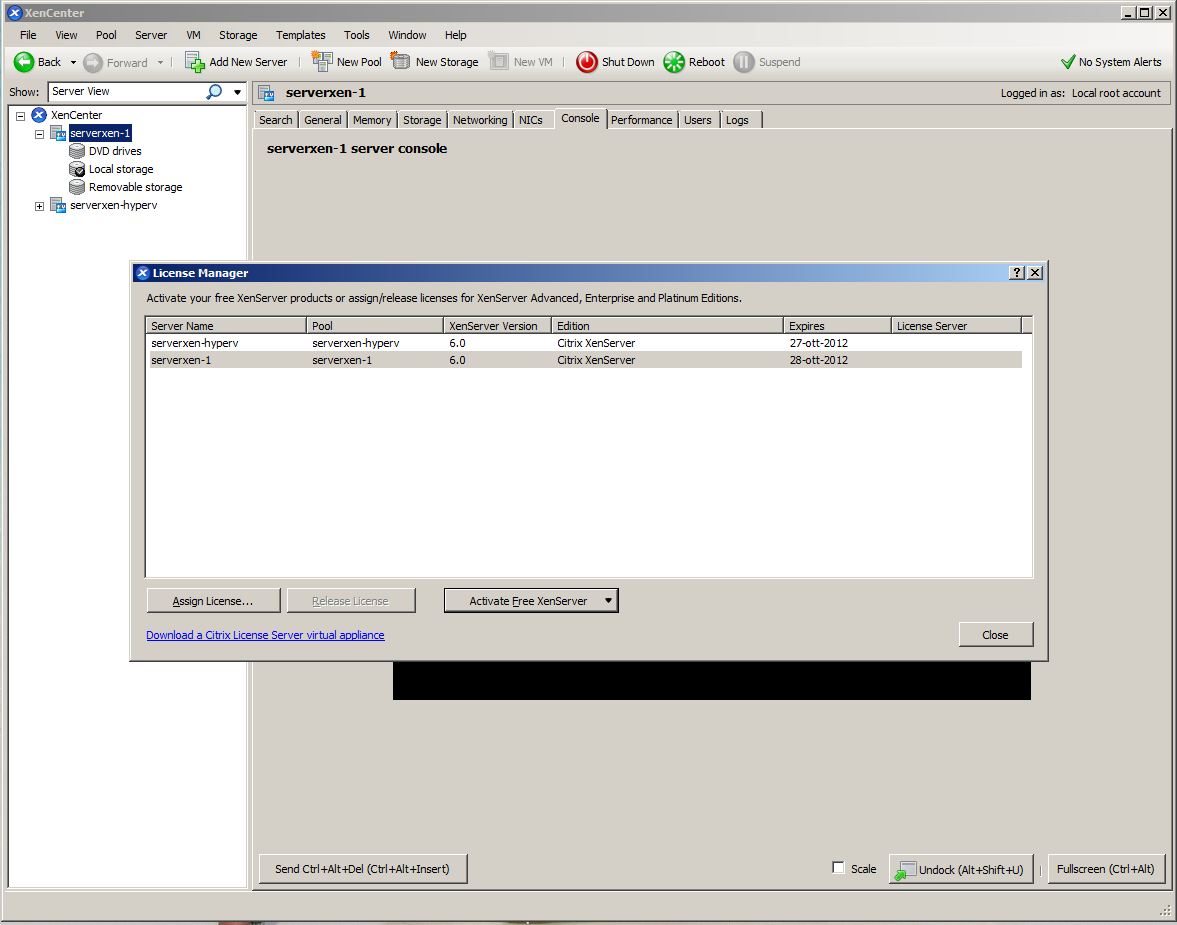This screenshot has width=1177, height=925.
Task: Switch to the Users tab
Action: (x=697, y=120)
